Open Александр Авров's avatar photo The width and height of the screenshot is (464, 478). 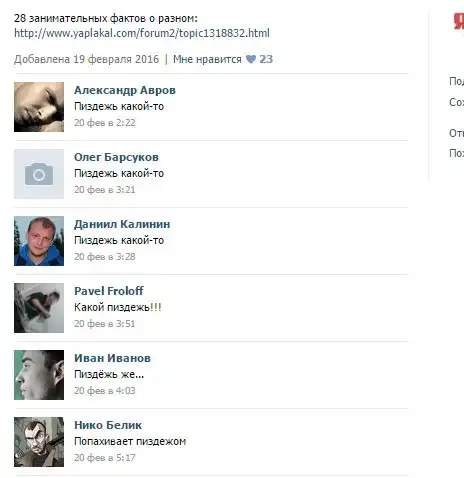tap(39, 107)
